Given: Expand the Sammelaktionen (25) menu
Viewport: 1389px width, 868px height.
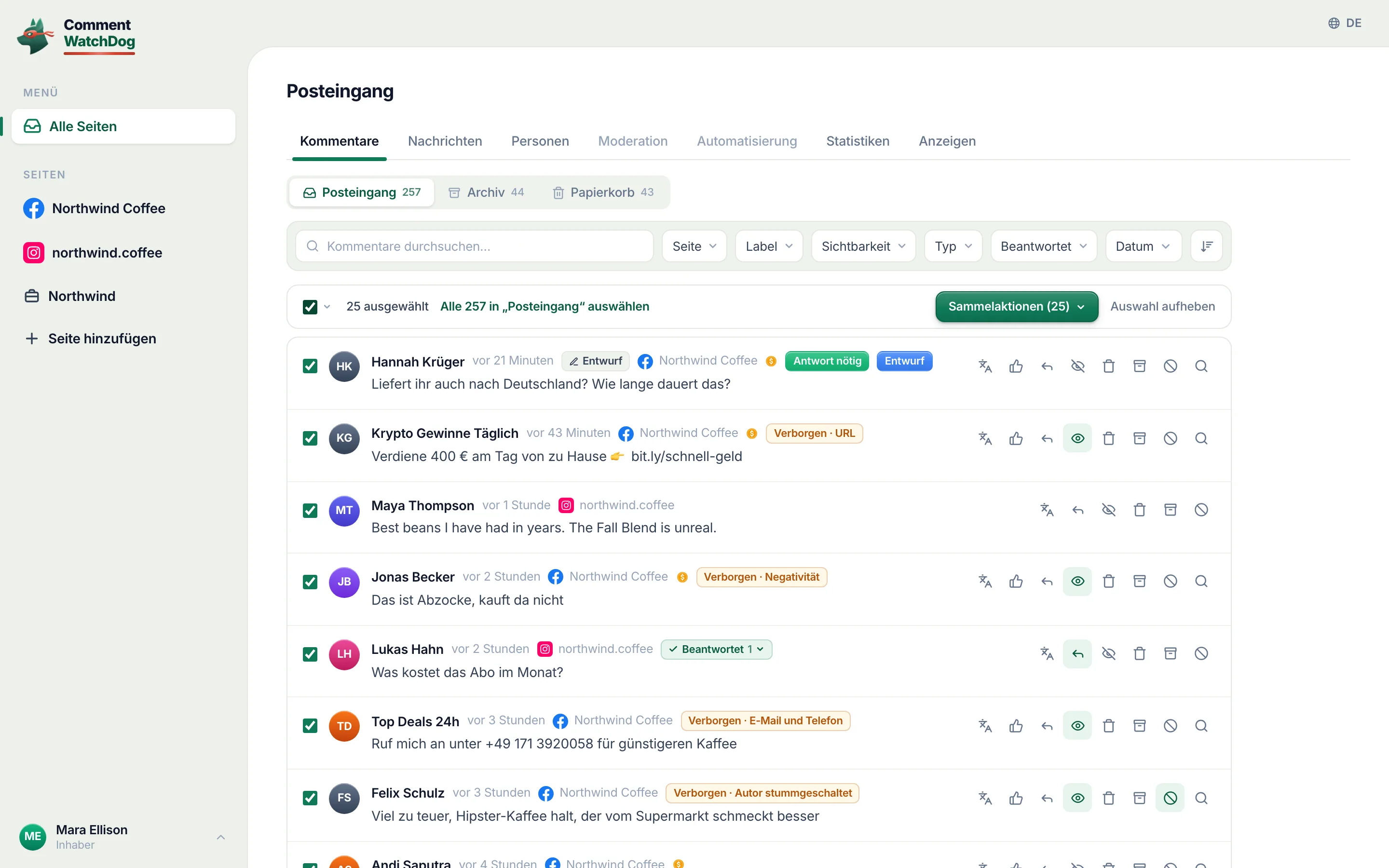Looking at the screenshot, I should pyautogui.click(x=1017, y=307).
